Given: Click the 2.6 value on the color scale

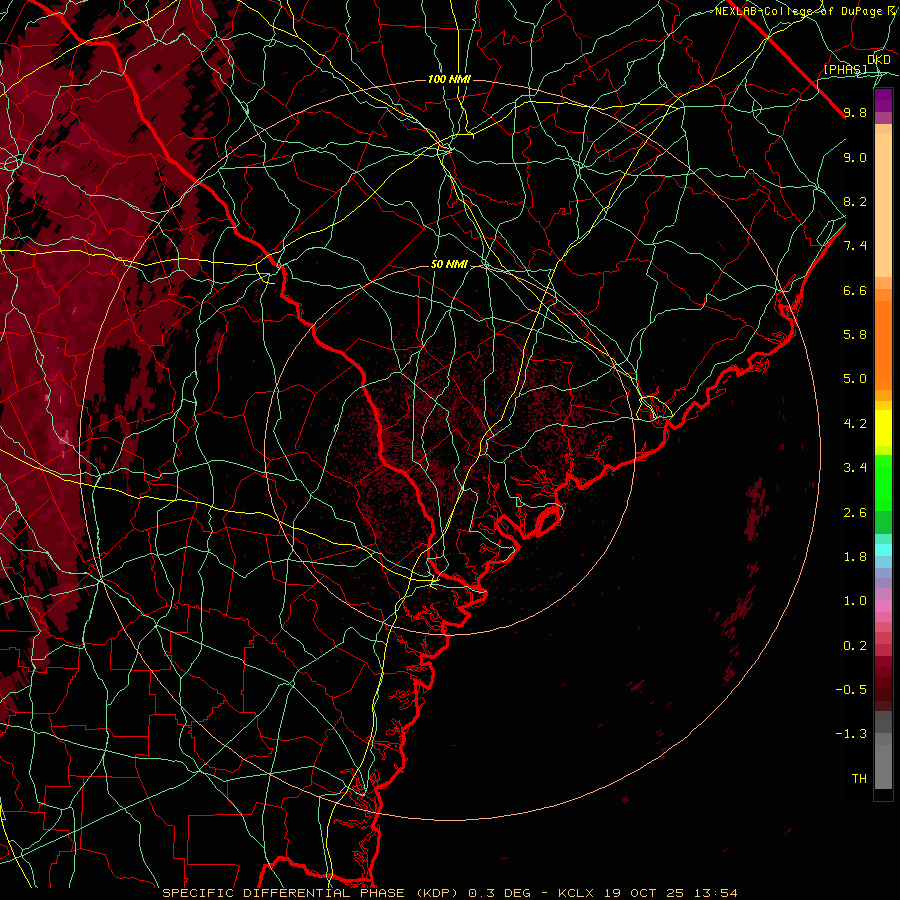Looking at the screenshot, I should point(855,513).
